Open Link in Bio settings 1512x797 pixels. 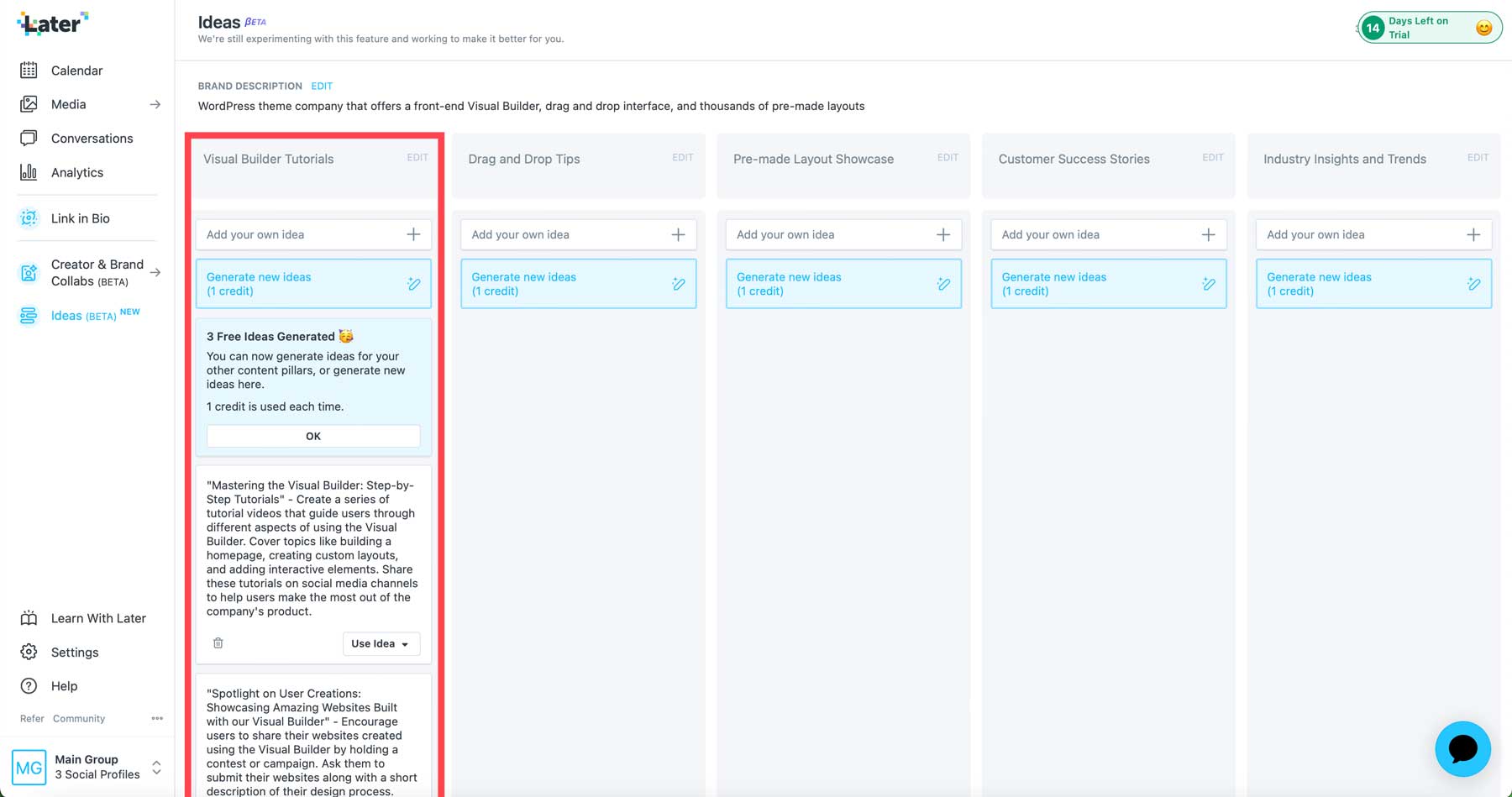pos(81,218)
